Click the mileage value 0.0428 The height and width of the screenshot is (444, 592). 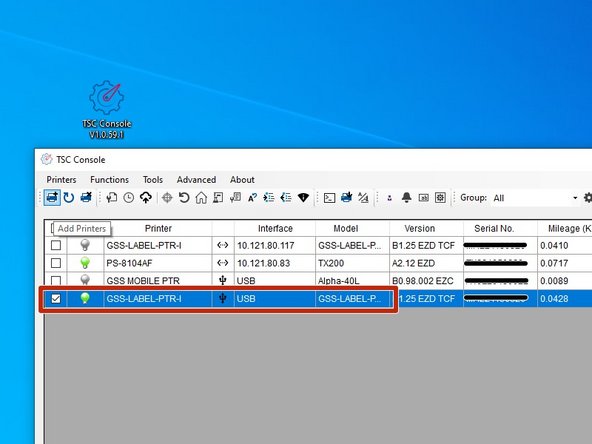(554, 299)
